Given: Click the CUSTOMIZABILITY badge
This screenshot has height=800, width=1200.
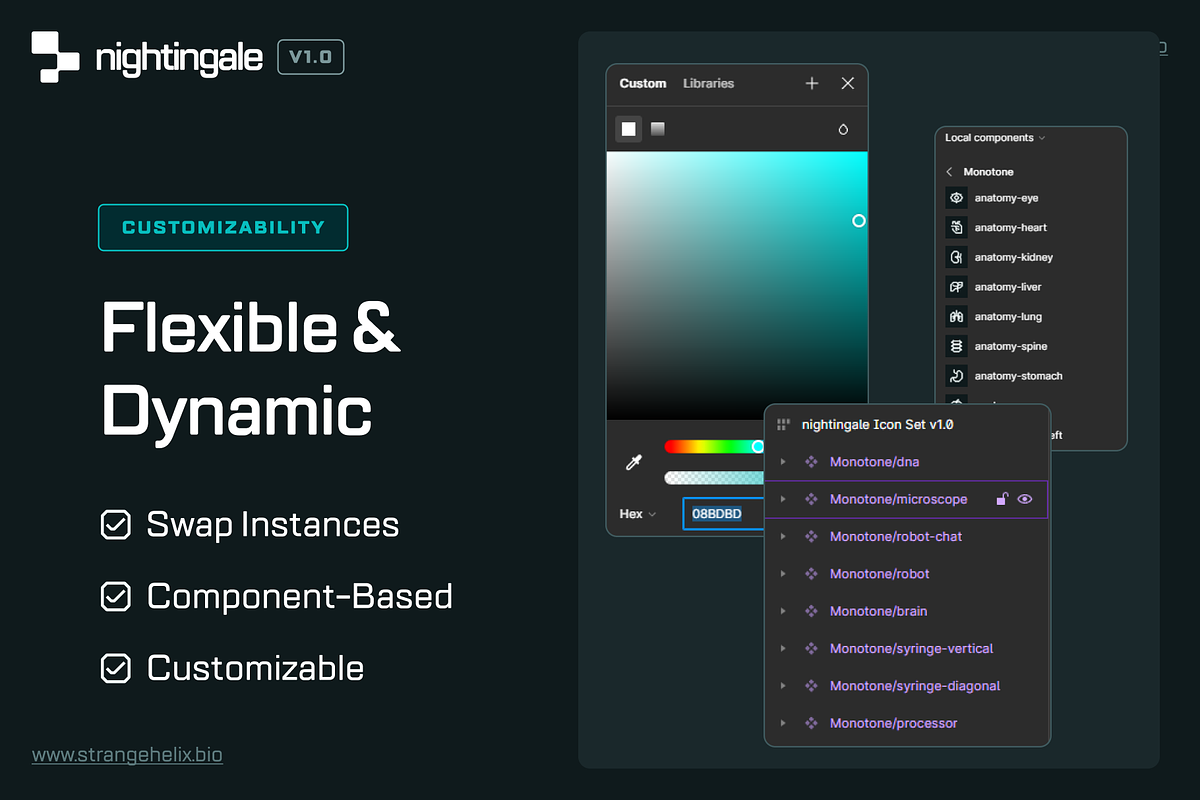Looking at the screenshot, I should point(223,227).
